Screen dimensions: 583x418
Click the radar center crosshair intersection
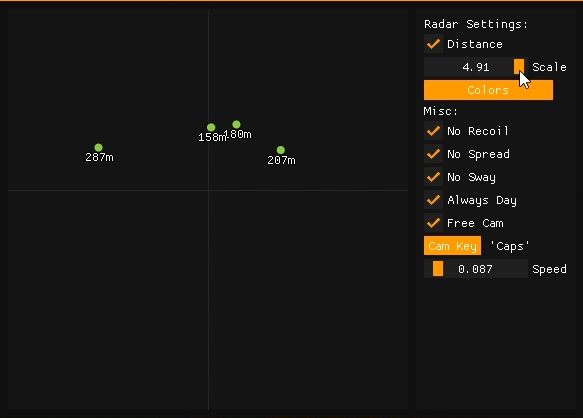[209, 190]
